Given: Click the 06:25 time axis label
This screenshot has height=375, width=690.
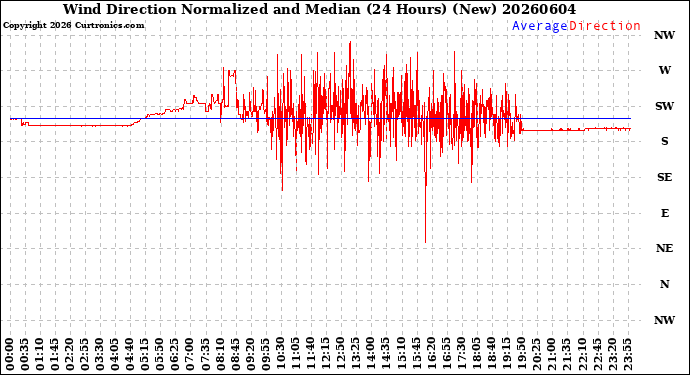Looking at the screenshot, I should pos(175,355).
